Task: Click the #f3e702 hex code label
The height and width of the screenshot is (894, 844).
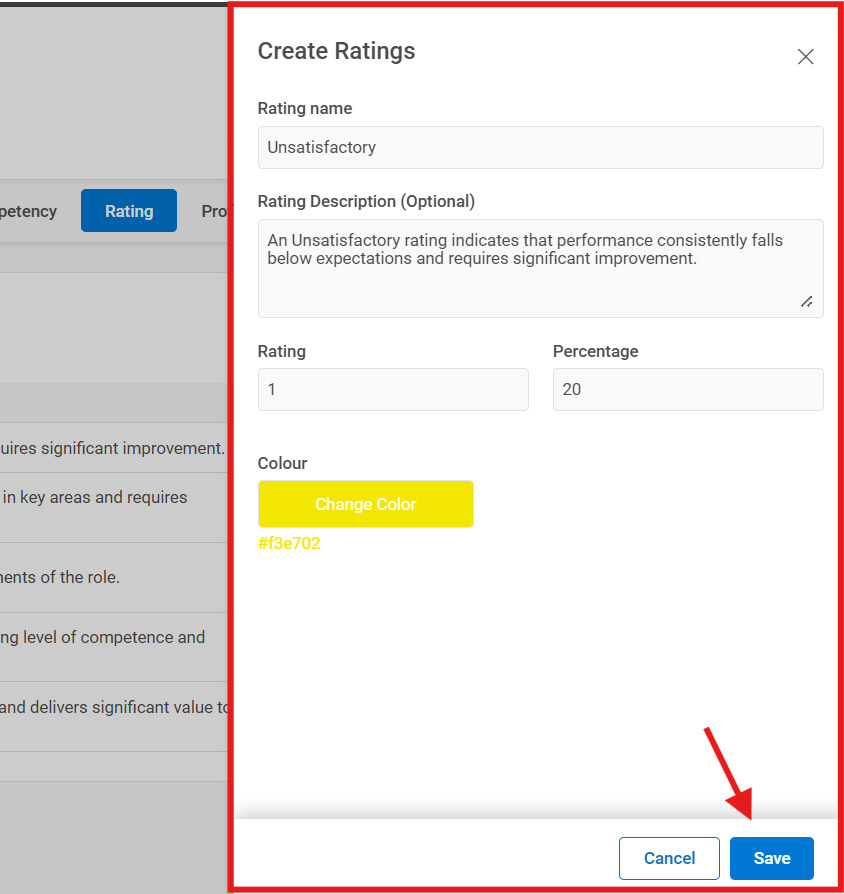Action: pyautogui.click(x=289, y=543)
